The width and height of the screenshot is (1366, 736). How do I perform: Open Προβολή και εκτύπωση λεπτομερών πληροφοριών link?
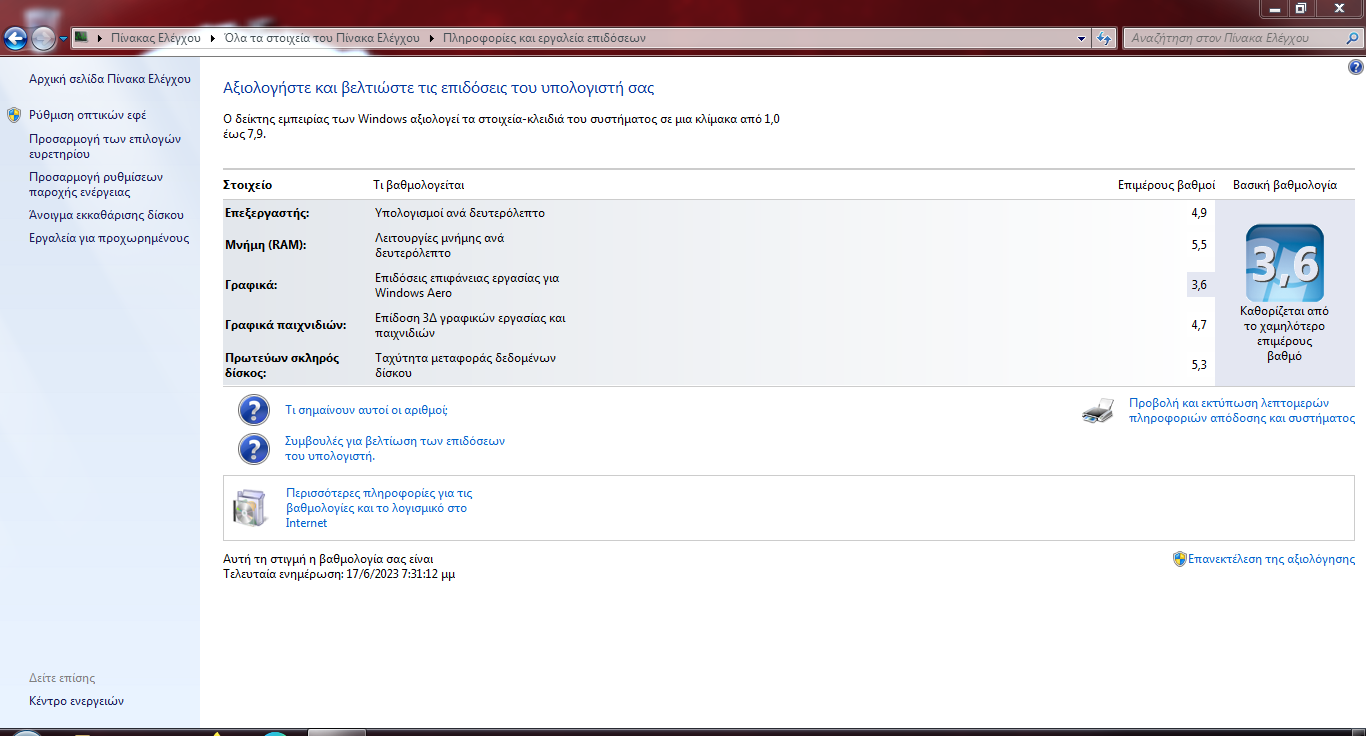(x=1242, y=411)
